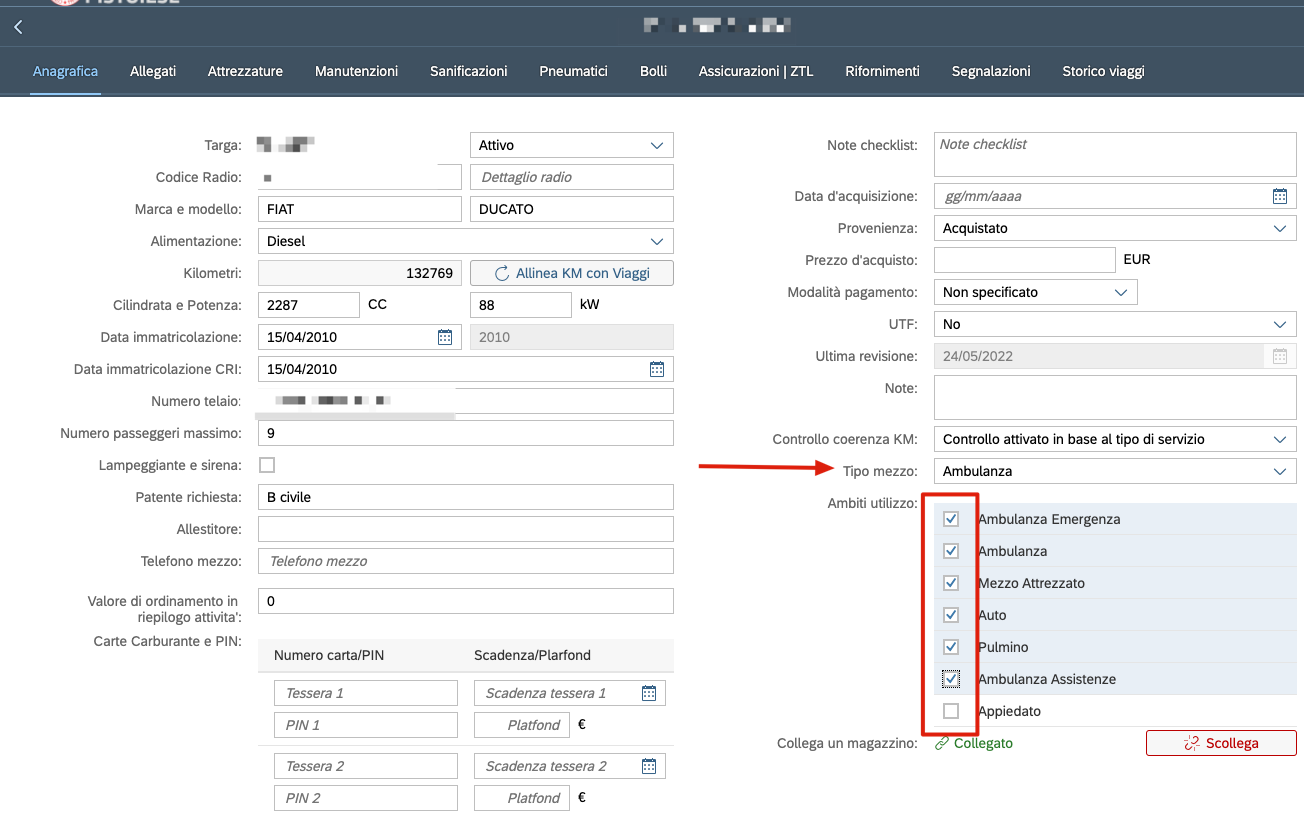1304x818 pixels.
Task: Open calendar picker for Data immatricolazione CRI
Action: 657,369
